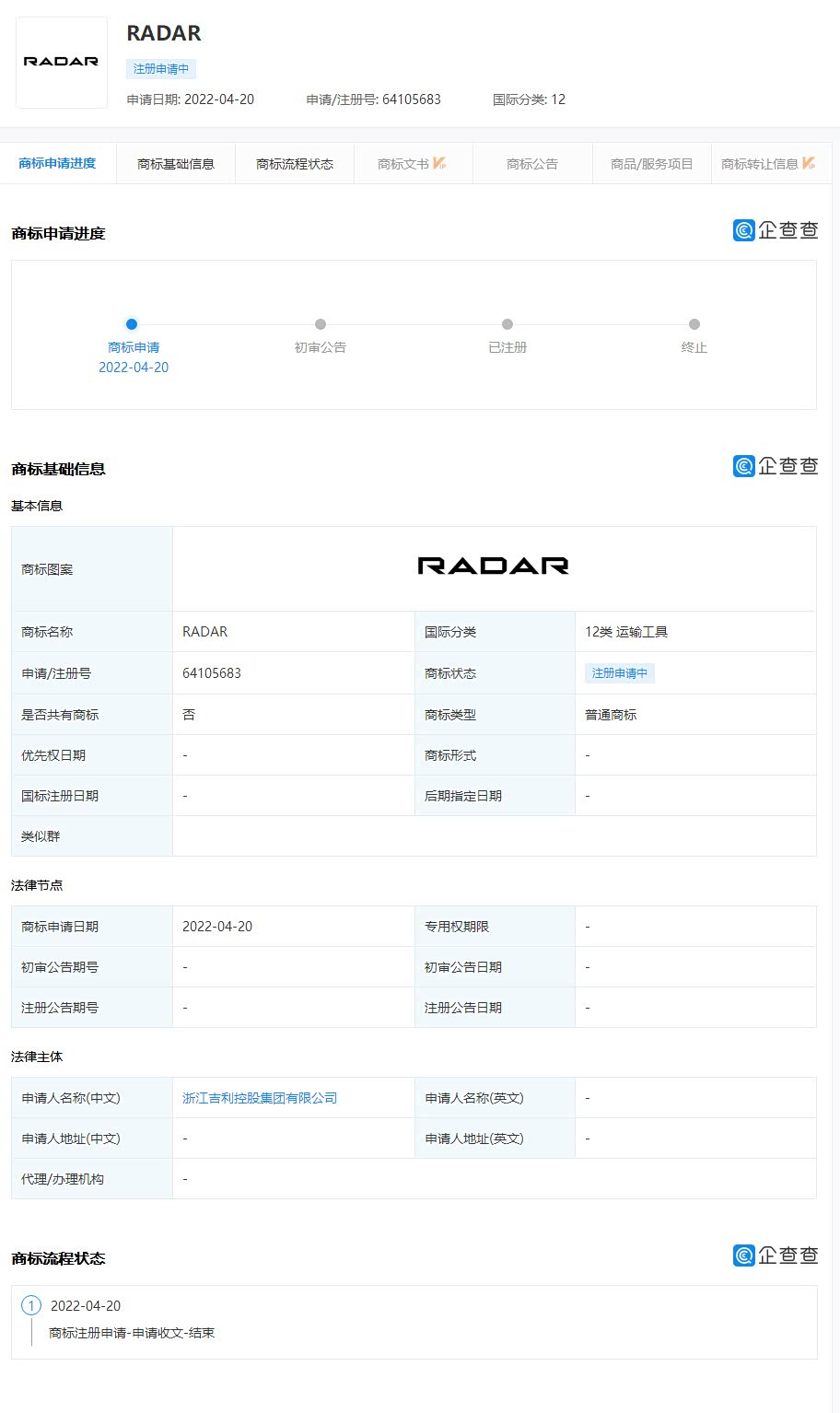Click the 已注册 progress step dot
Image resolution: width=840 pixels, height=1413 pixels.
(507, 324)
